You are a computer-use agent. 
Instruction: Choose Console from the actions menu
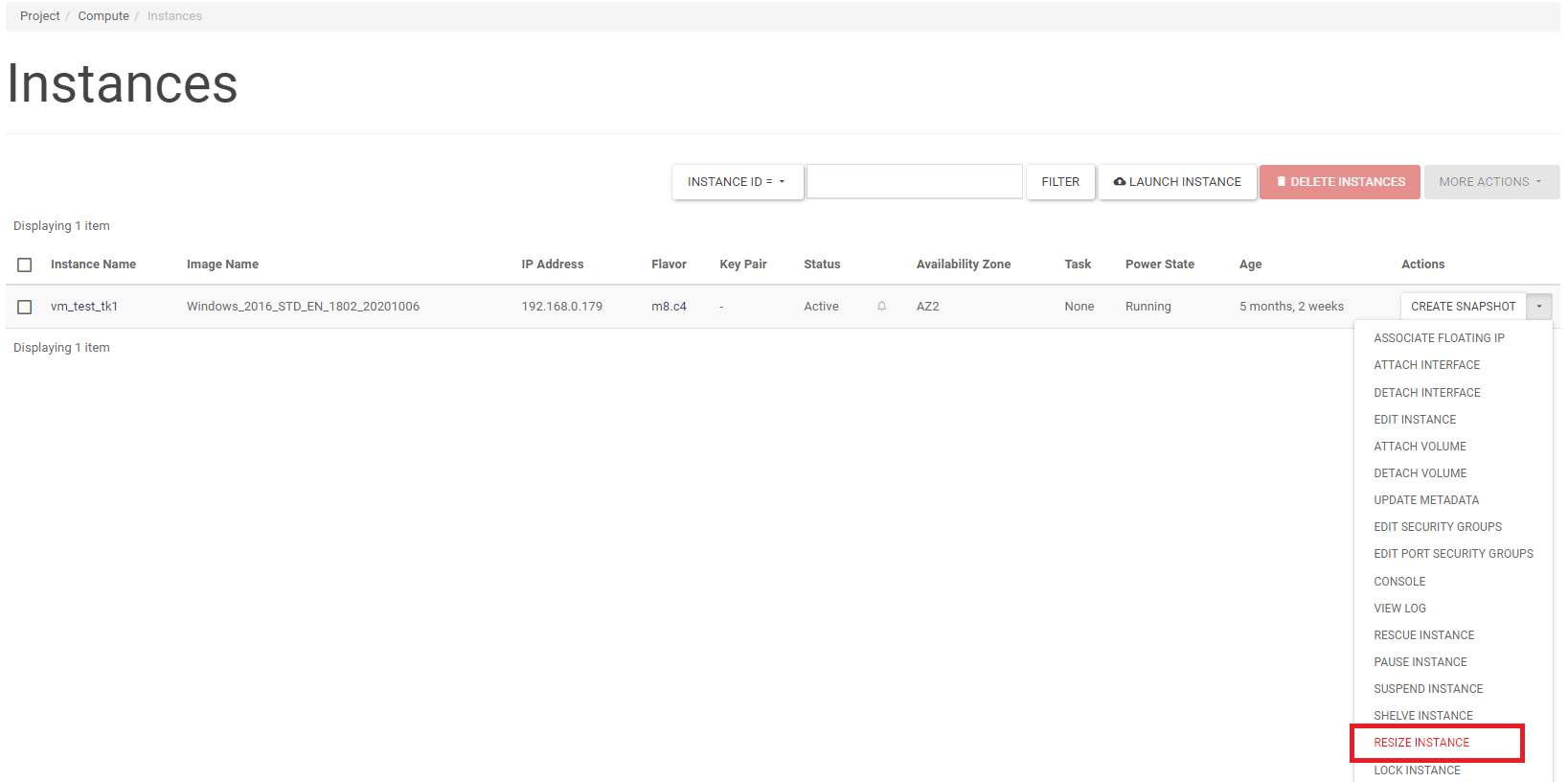[1399, 582]
